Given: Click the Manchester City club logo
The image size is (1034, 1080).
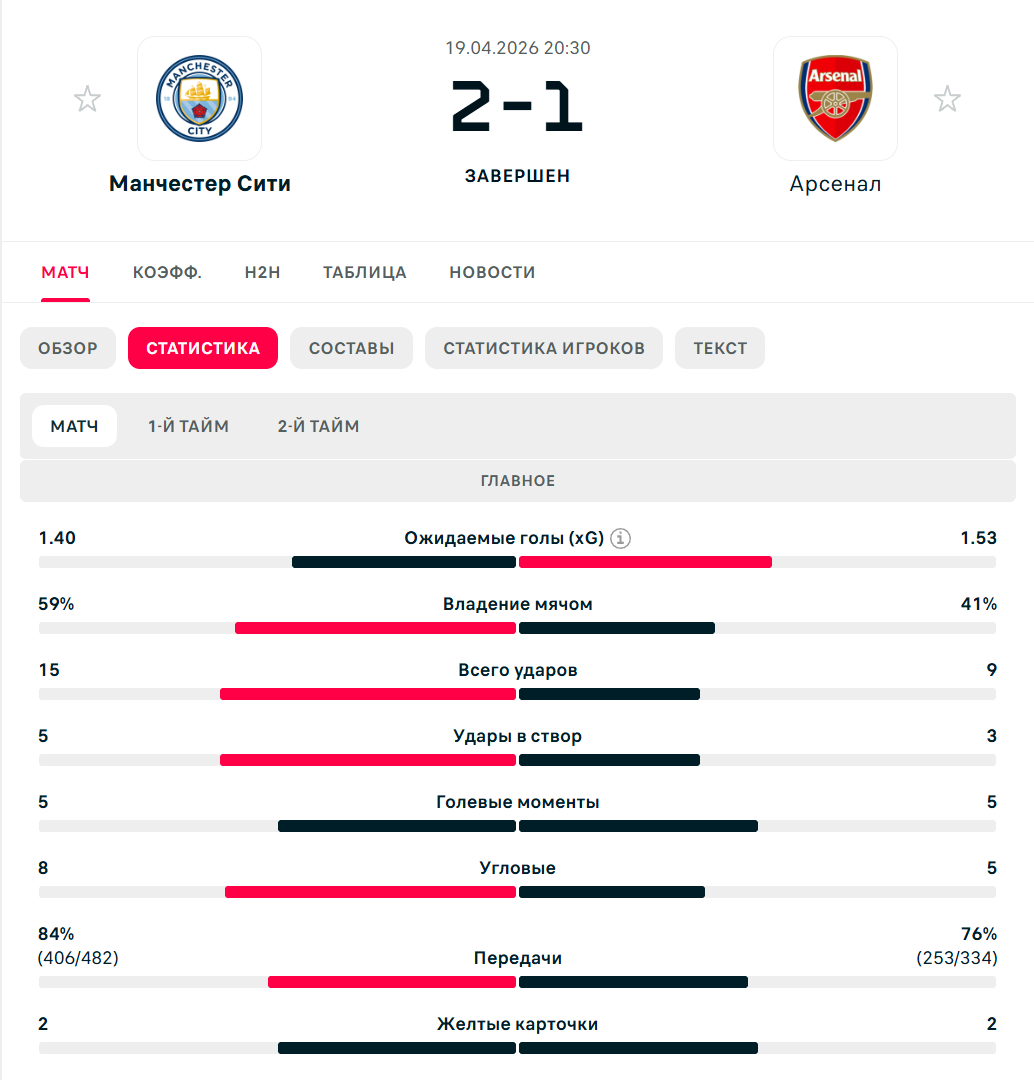Looking at the screenshot, I should 200,99.
